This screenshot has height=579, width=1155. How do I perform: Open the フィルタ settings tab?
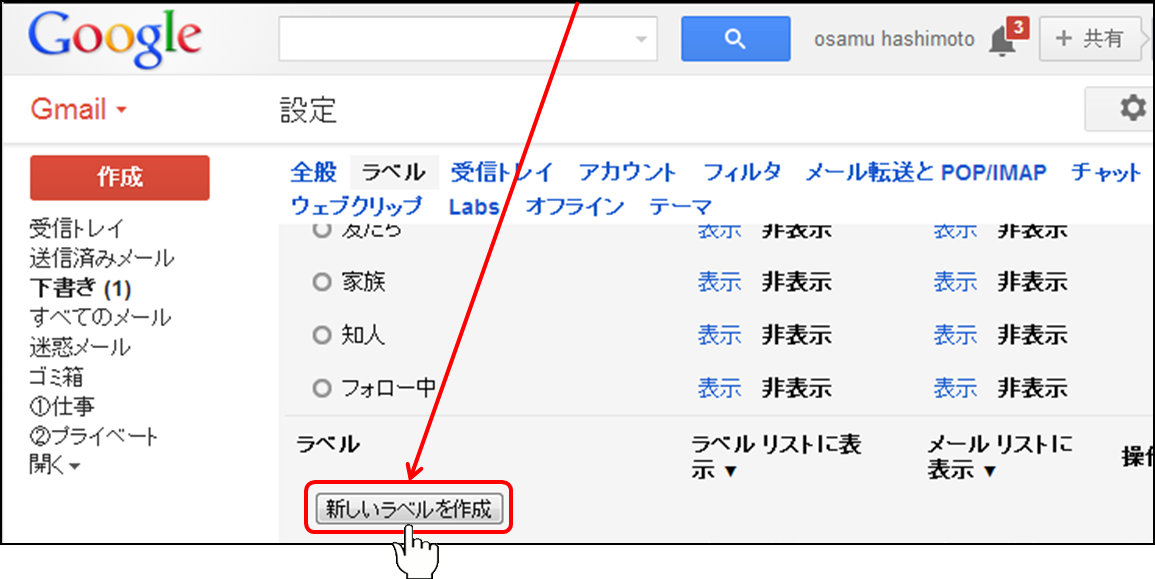742,172
